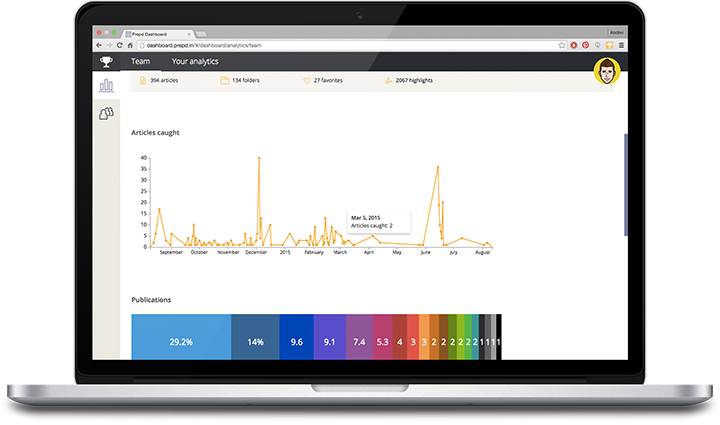This screenshot has height=425, width=720.
Task: Switch to the Team tab
Action: [141, 62]
